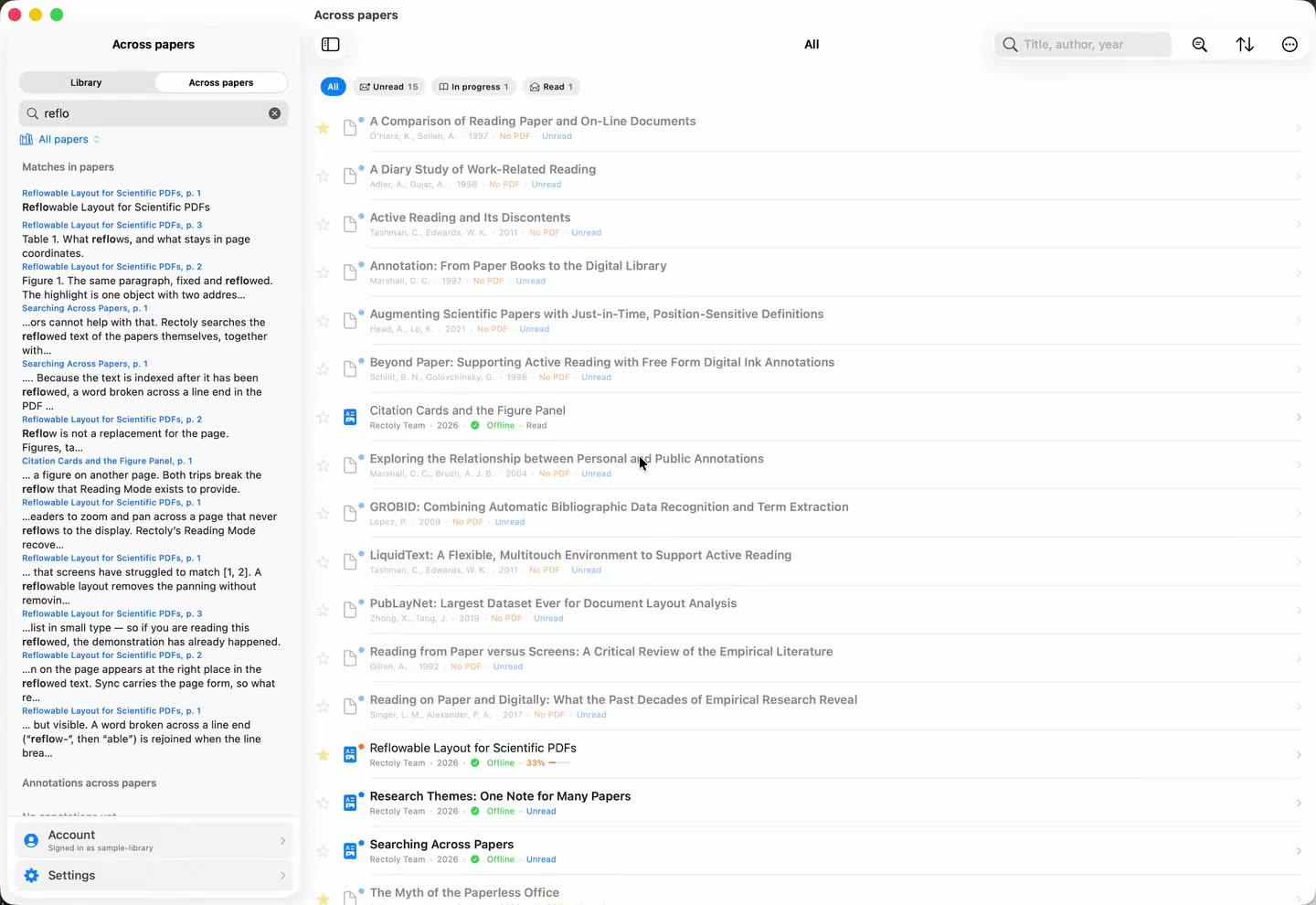The image size is (1316, 905).
Task: Click document icon for PubLayNet paper
Action: (x=350, y=611)
